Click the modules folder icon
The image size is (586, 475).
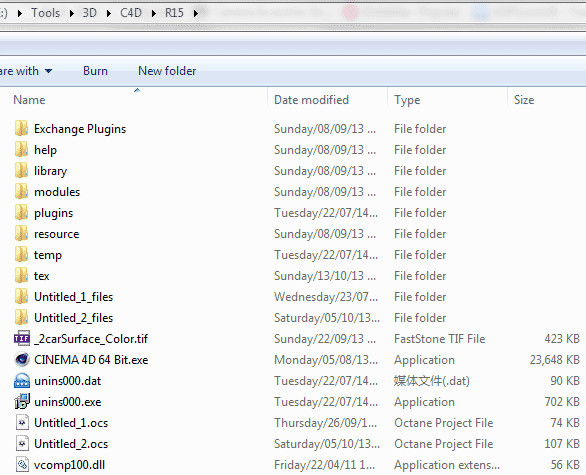pos(21,192)
